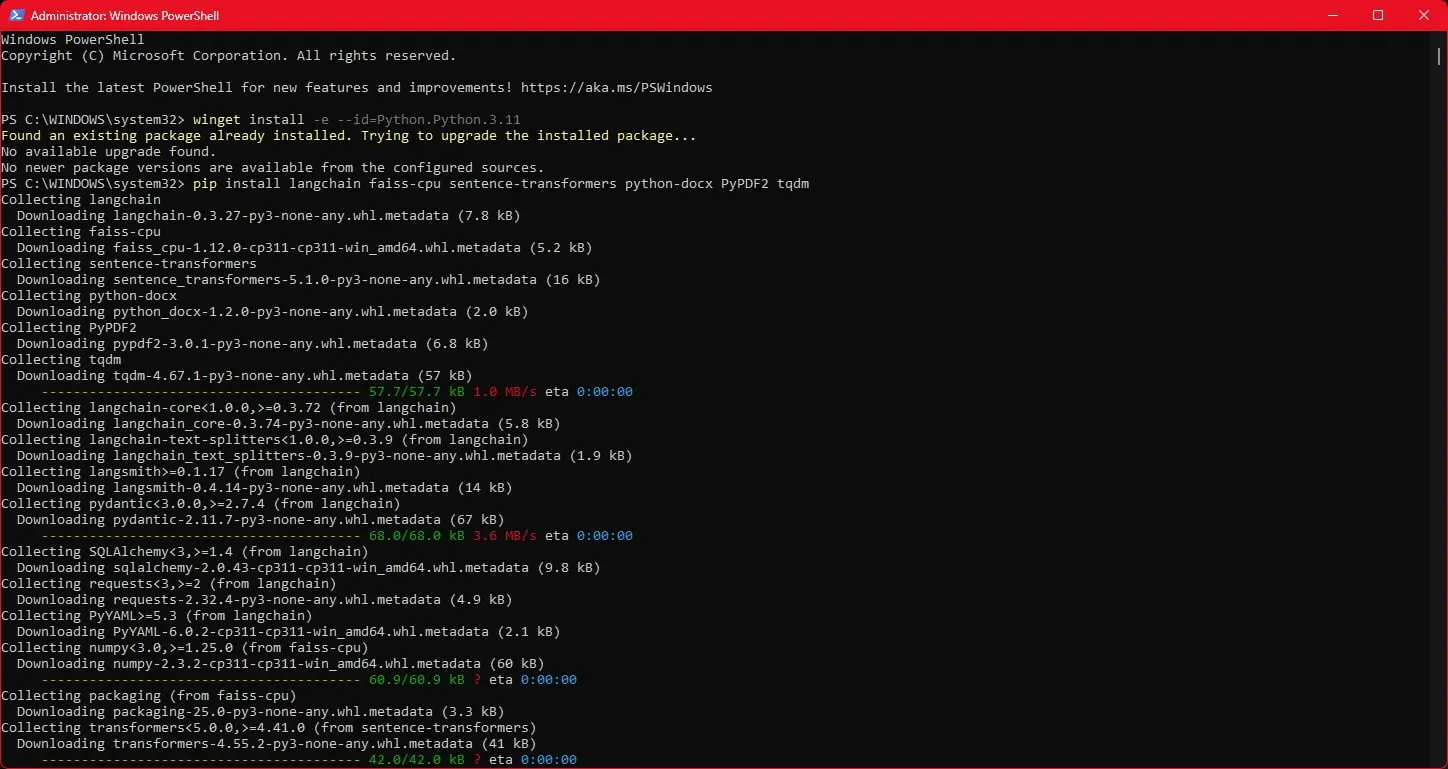1448x769 pixels.
Task: Click the 57.7/57.7 kB progress bar
Action: (201, 392)
